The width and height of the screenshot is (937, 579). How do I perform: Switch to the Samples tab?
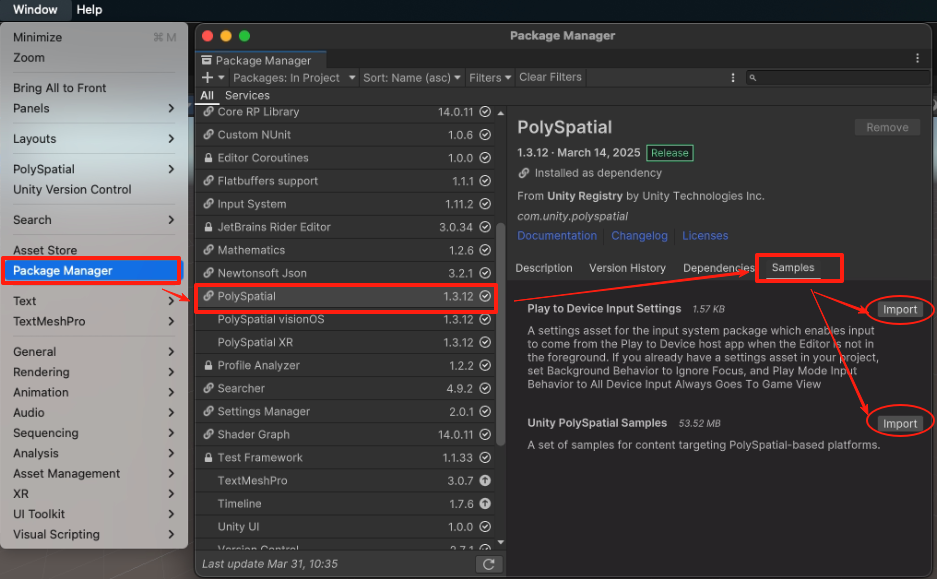[x=792, y=268]
